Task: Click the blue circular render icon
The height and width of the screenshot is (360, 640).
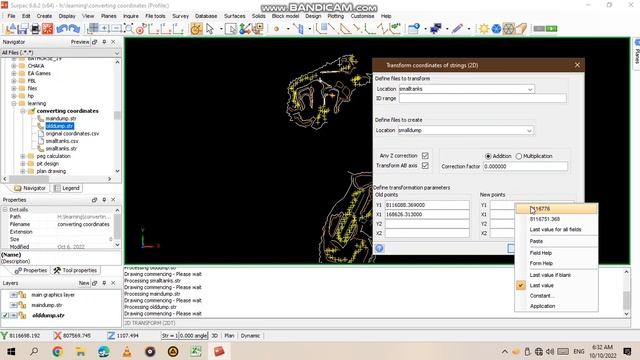Action: [x=496, y=29]
